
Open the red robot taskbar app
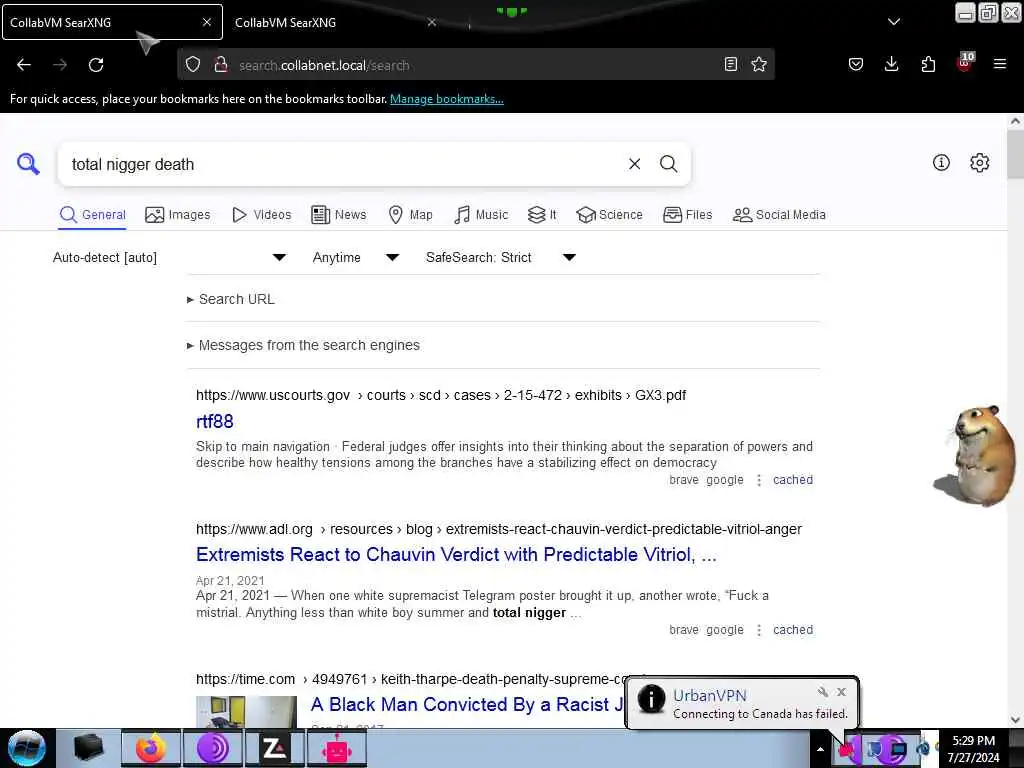pos(336,748)
